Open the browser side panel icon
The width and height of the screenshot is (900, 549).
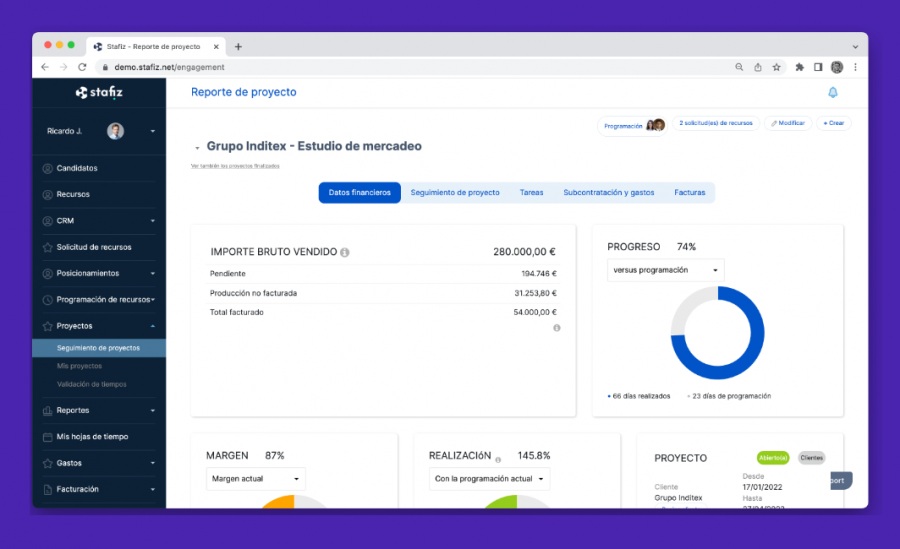pos(818,67)
